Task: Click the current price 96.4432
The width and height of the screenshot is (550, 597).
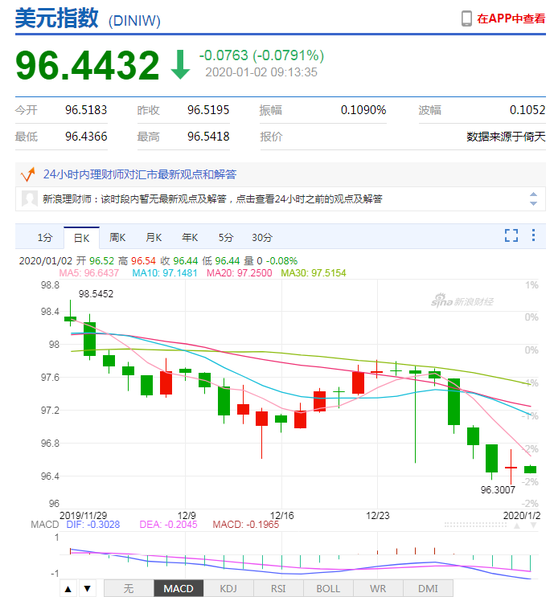Action: pyautogui.click(x=87, y=65)
